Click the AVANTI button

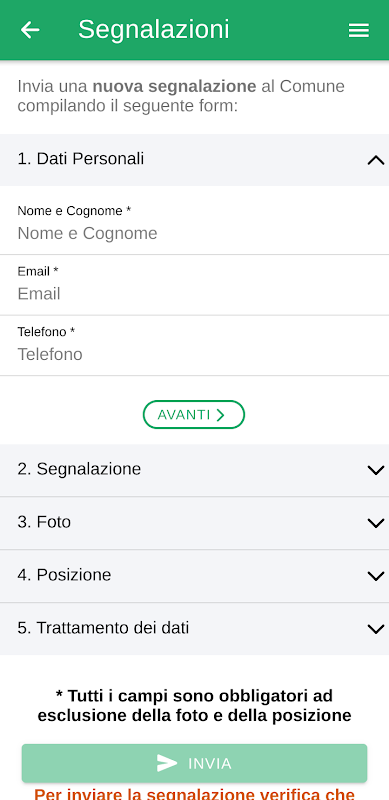click(194, 415)
